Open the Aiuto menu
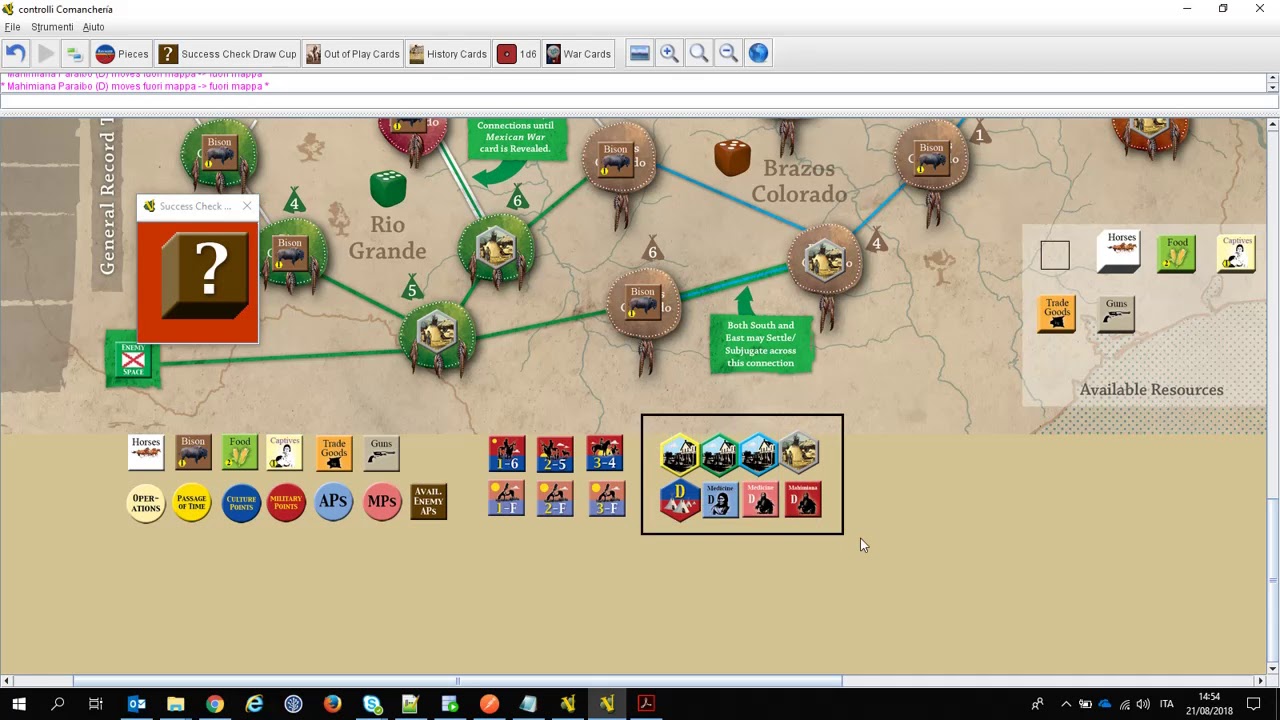This screenshot has width=1280, height=720. tap(93, 27)
